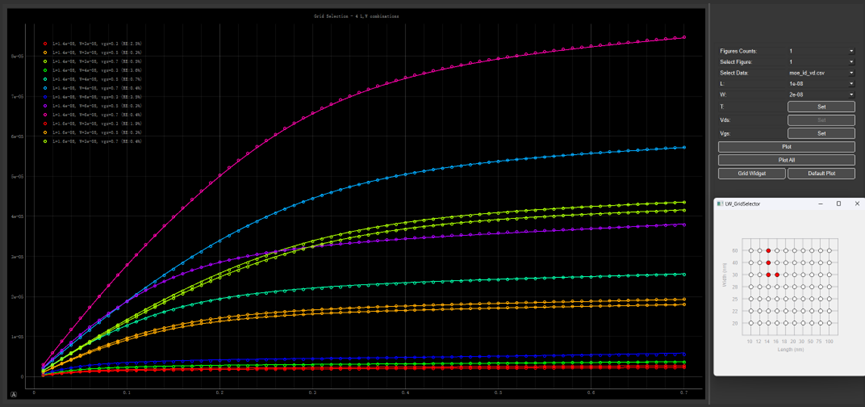
Task: Minimize the LW_GridSelector window
Action: coord(821,204)
